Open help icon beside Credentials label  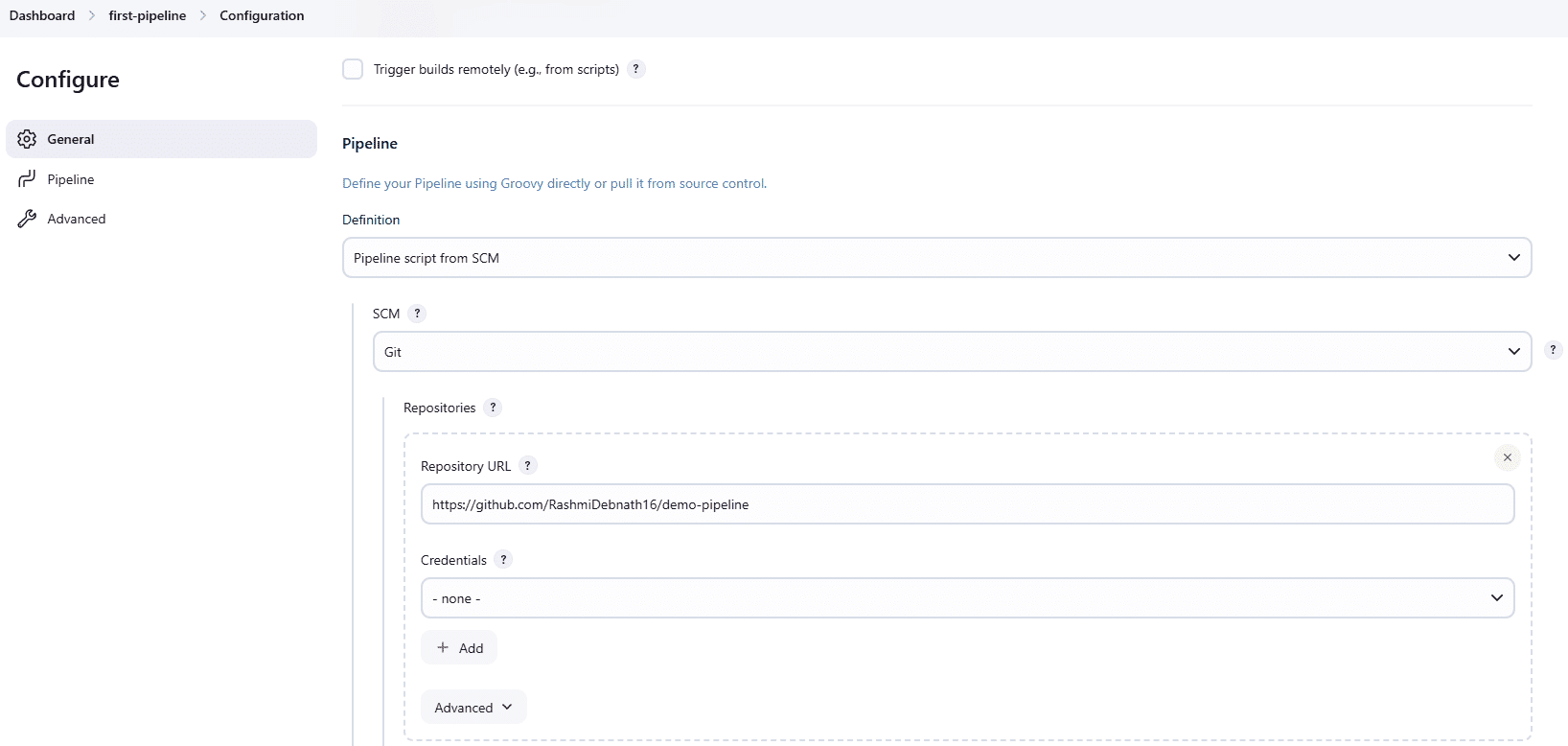[x=503, y=560]
